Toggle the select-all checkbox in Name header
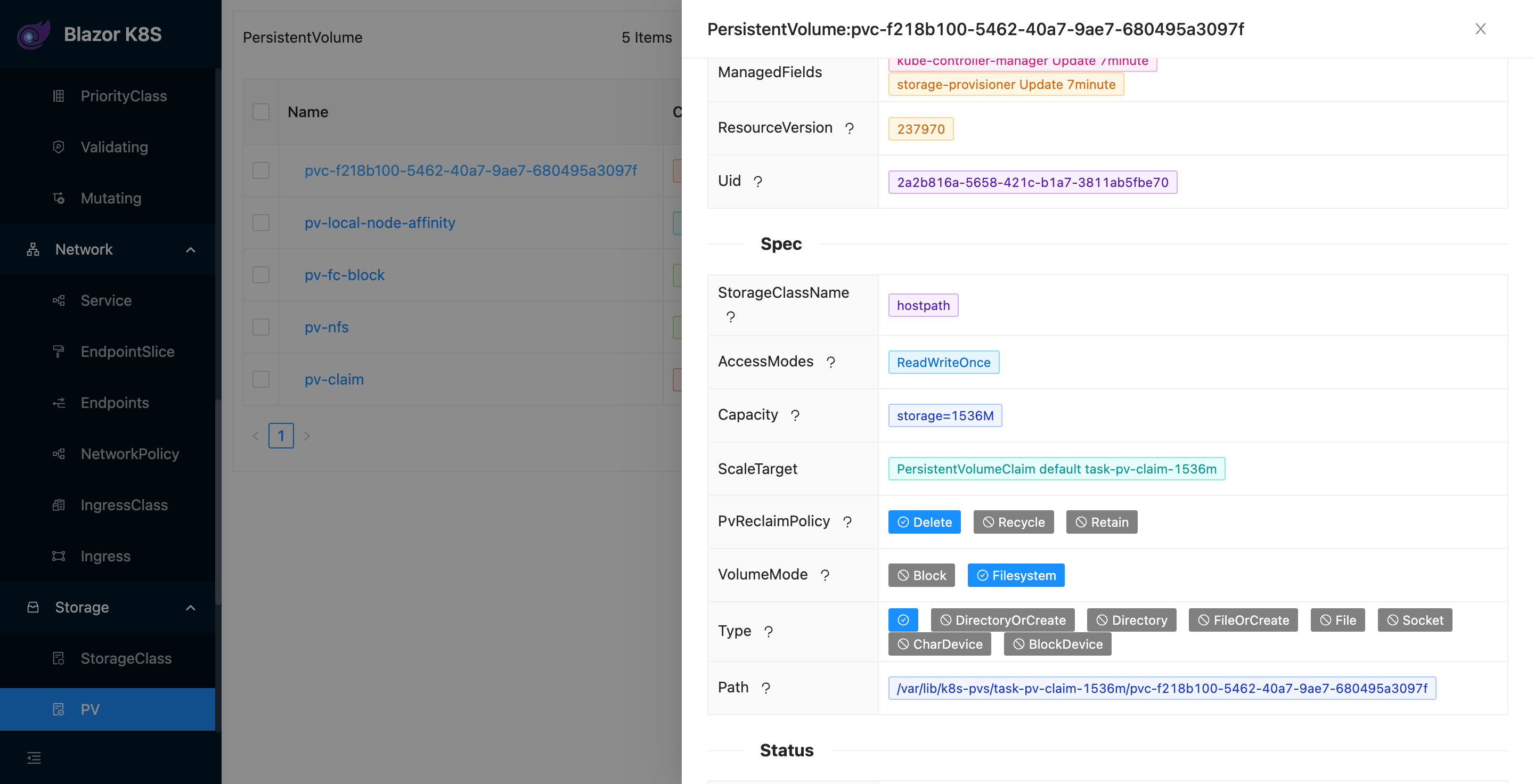Viewport: 1534px width, 784px height. point(261,112)
